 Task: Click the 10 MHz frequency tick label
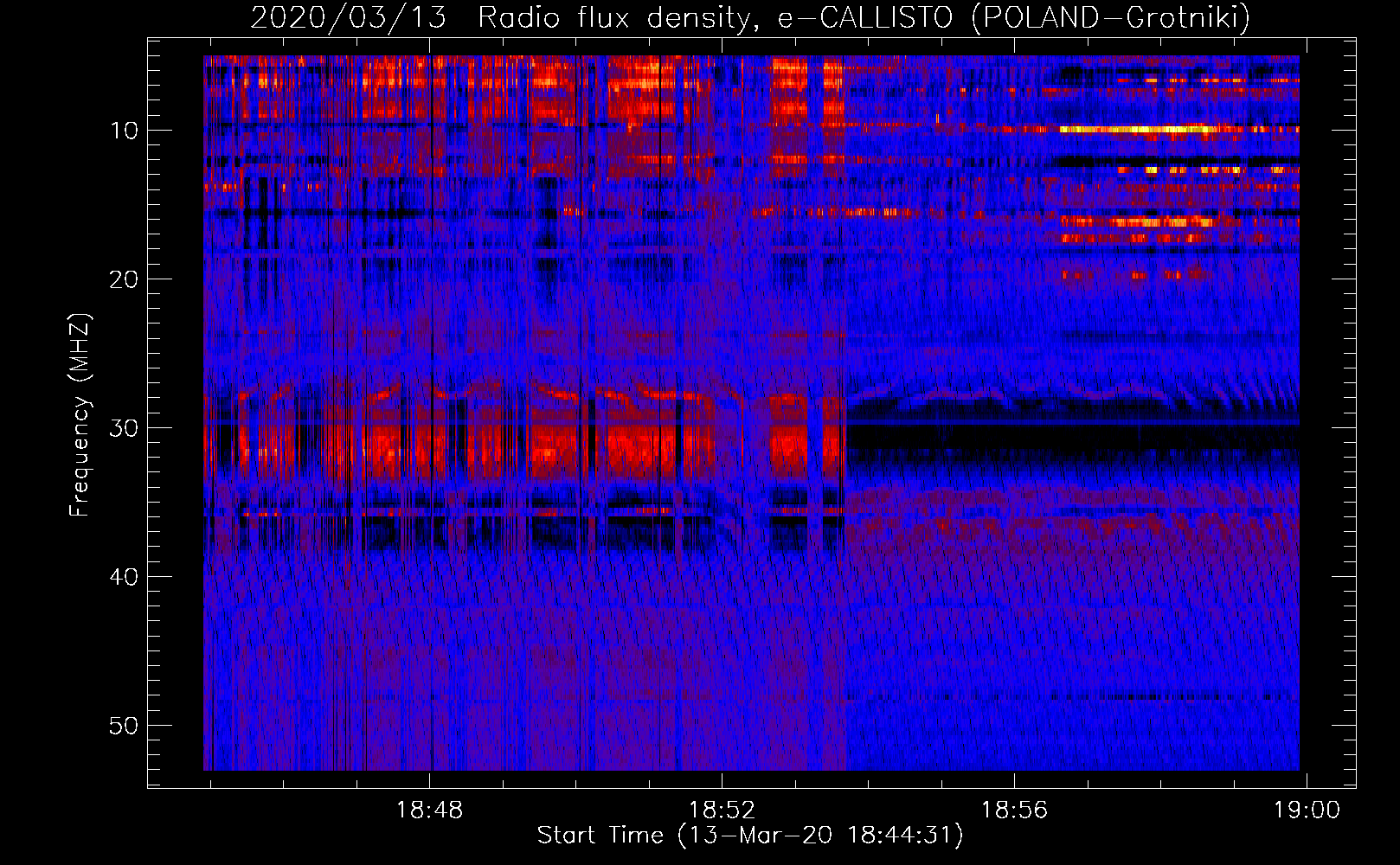125,131
